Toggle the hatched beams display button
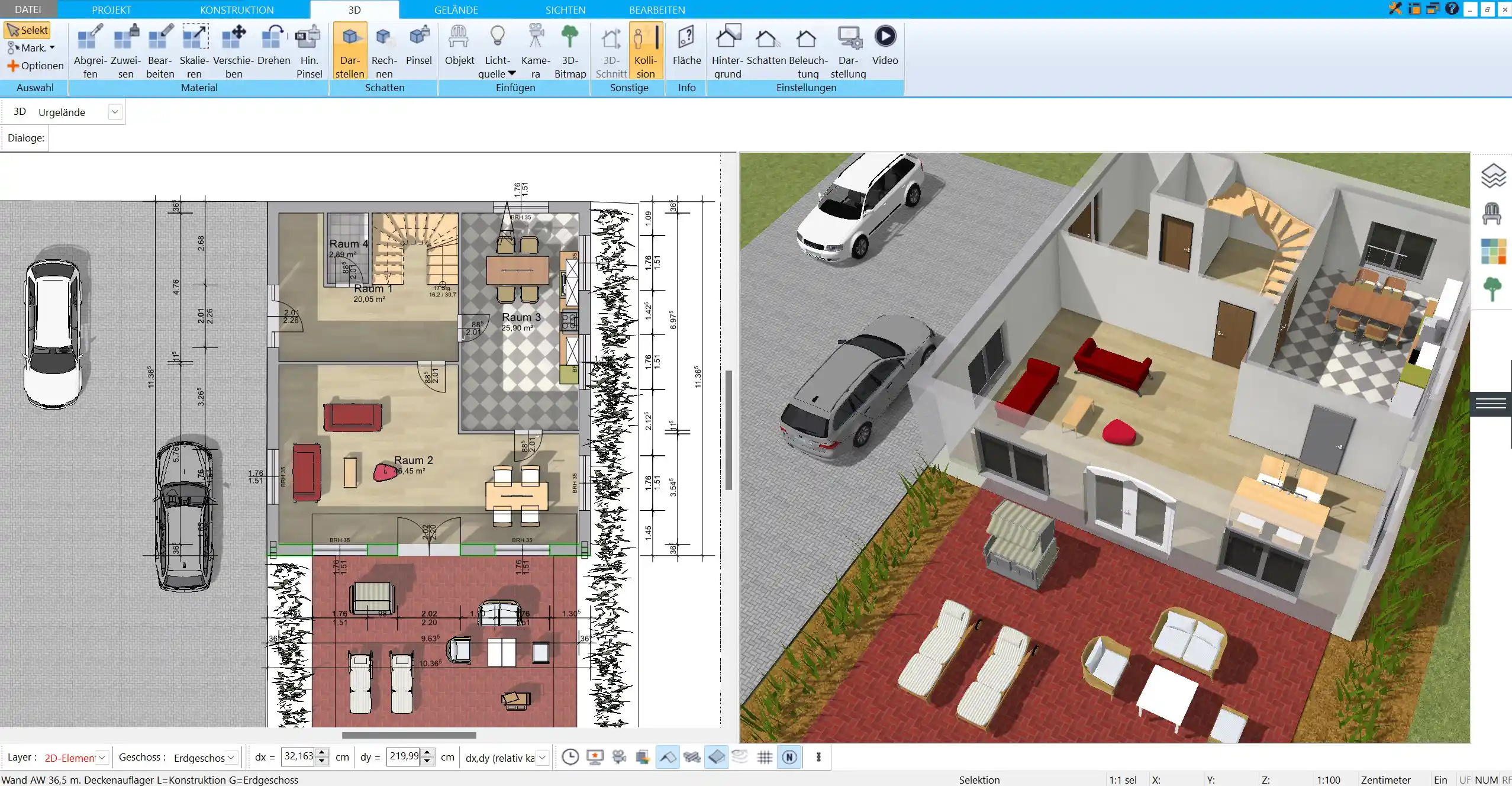The width and height of the screenshot is (1512, 786). [x=692, y=757]
